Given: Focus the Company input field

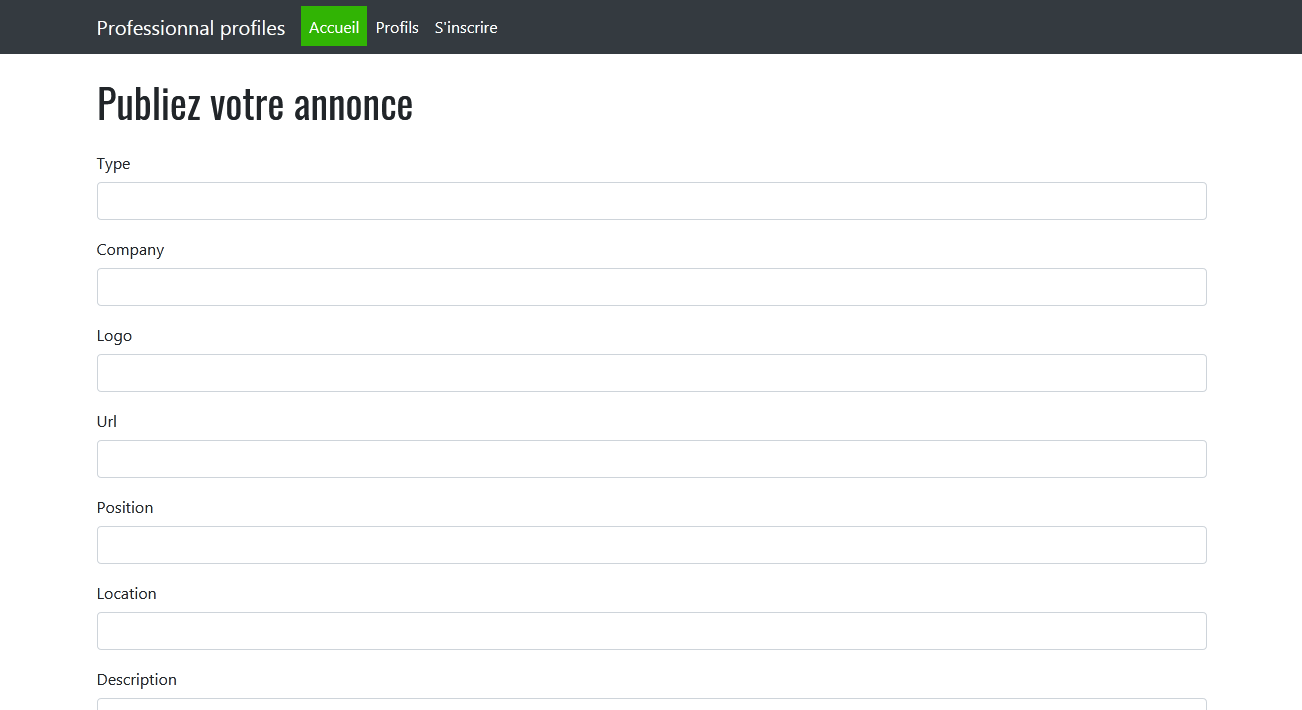Looking at the screenshot, I should 651,287.
